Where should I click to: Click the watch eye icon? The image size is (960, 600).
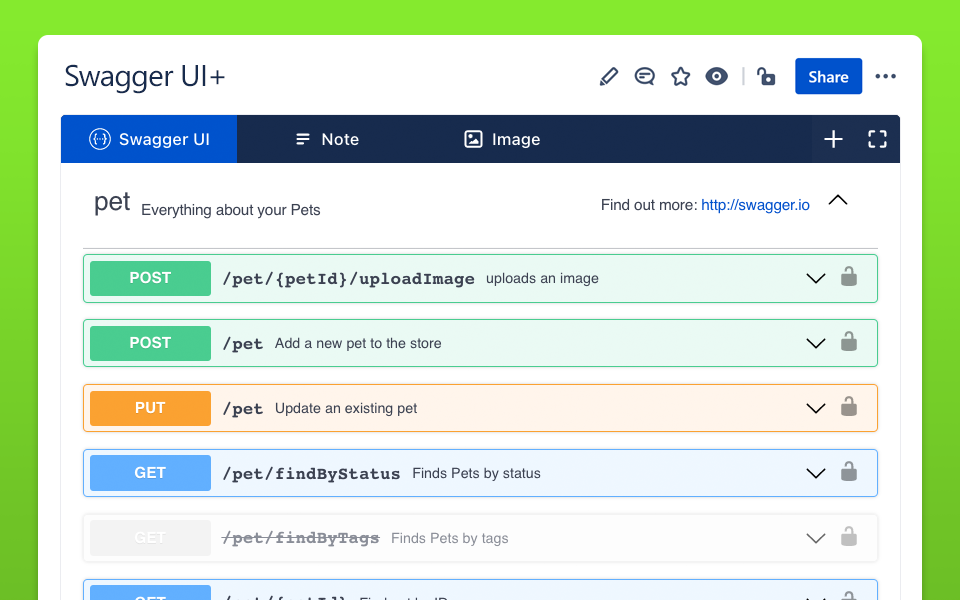pos(716,76)
